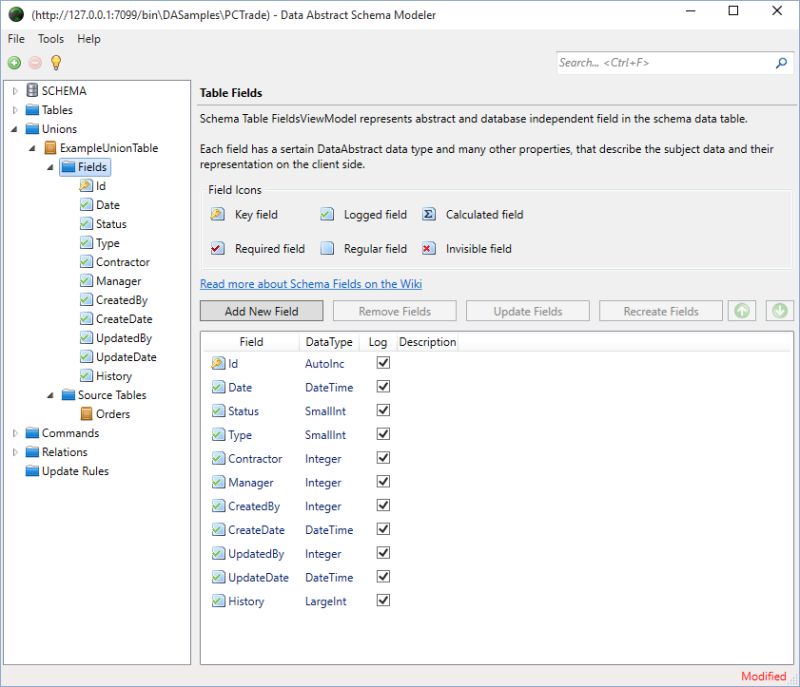Click the Source Tables folder icon
800x687 pixels.
pos(68,395)
